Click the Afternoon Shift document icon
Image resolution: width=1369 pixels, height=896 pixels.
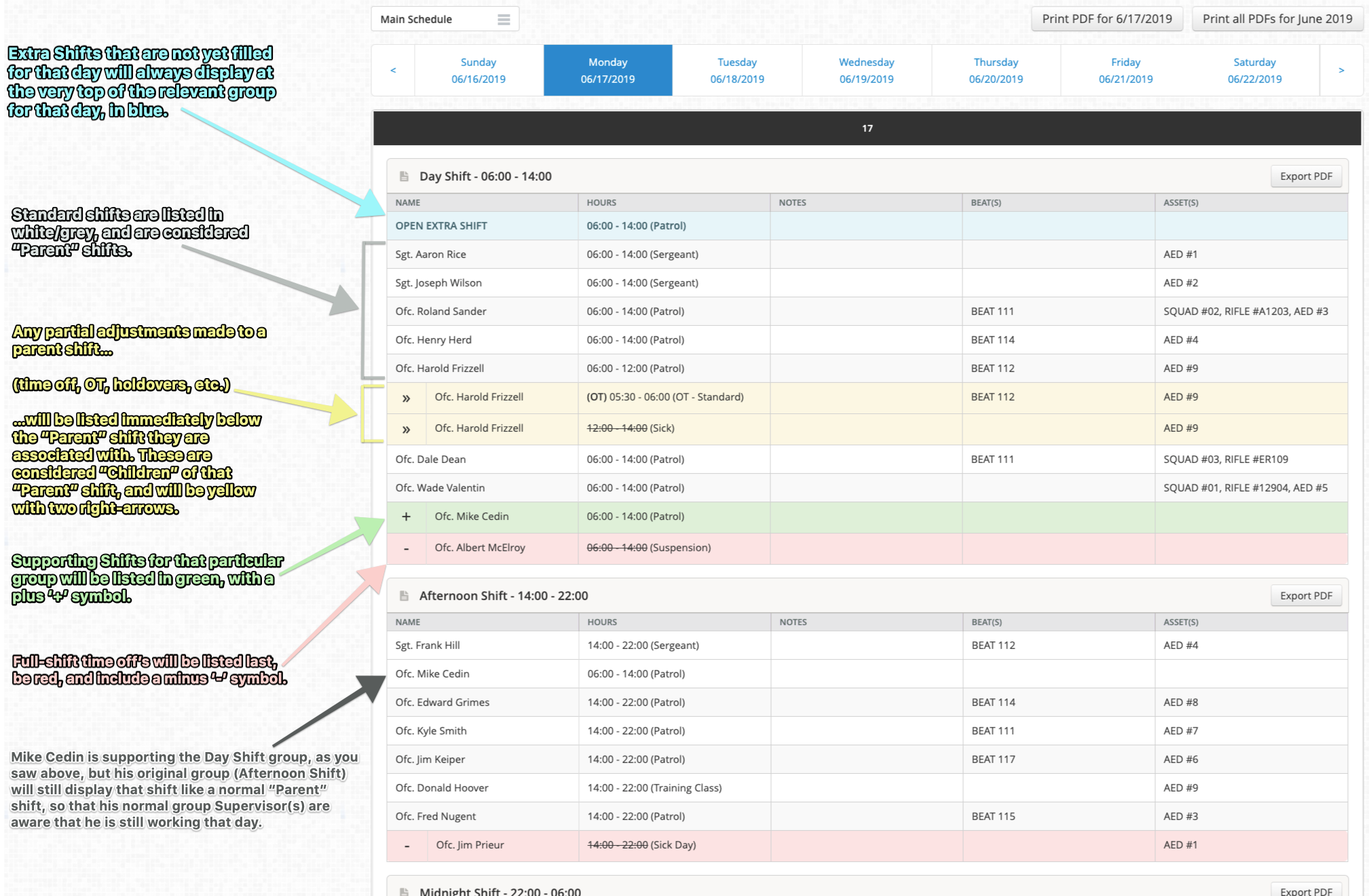click(x=405, y=596)
